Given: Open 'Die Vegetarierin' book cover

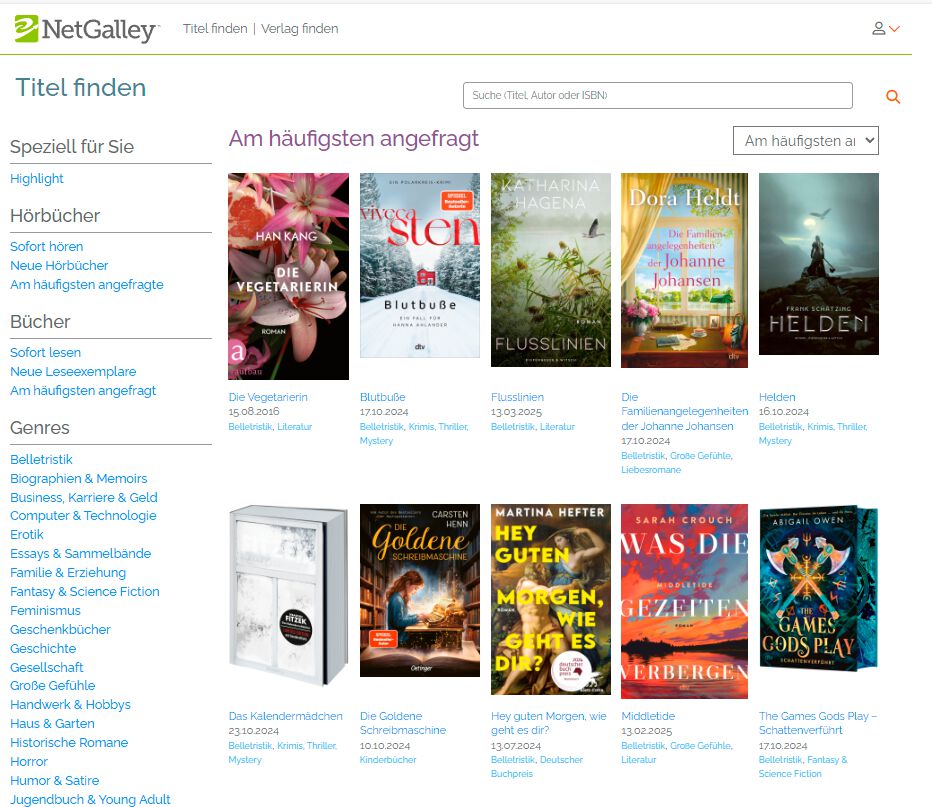Looking at the screenshot, I should tap(288, 276).
